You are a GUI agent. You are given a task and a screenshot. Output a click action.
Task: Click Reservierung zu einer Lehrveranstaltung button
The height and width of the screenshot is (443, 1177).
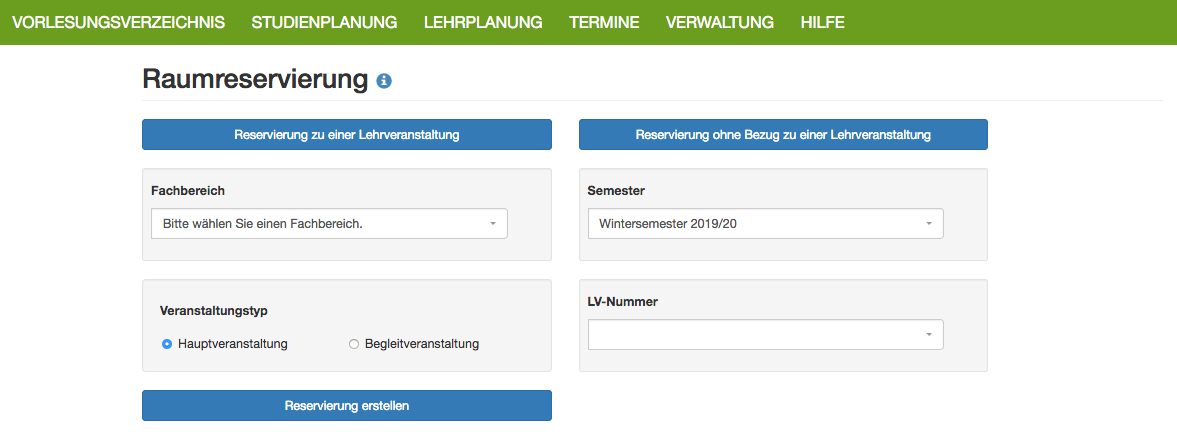click(x=347, y=135)
